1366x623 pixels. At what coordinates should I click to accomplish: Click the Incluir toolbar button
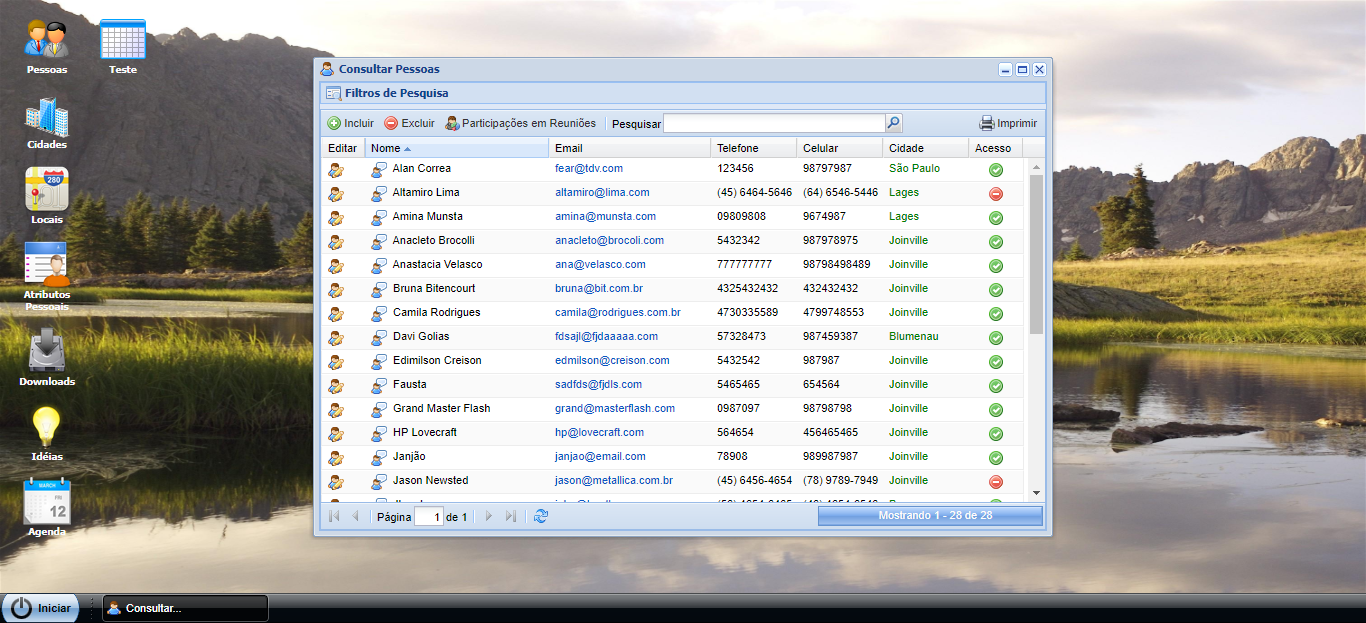coord(350,123)
